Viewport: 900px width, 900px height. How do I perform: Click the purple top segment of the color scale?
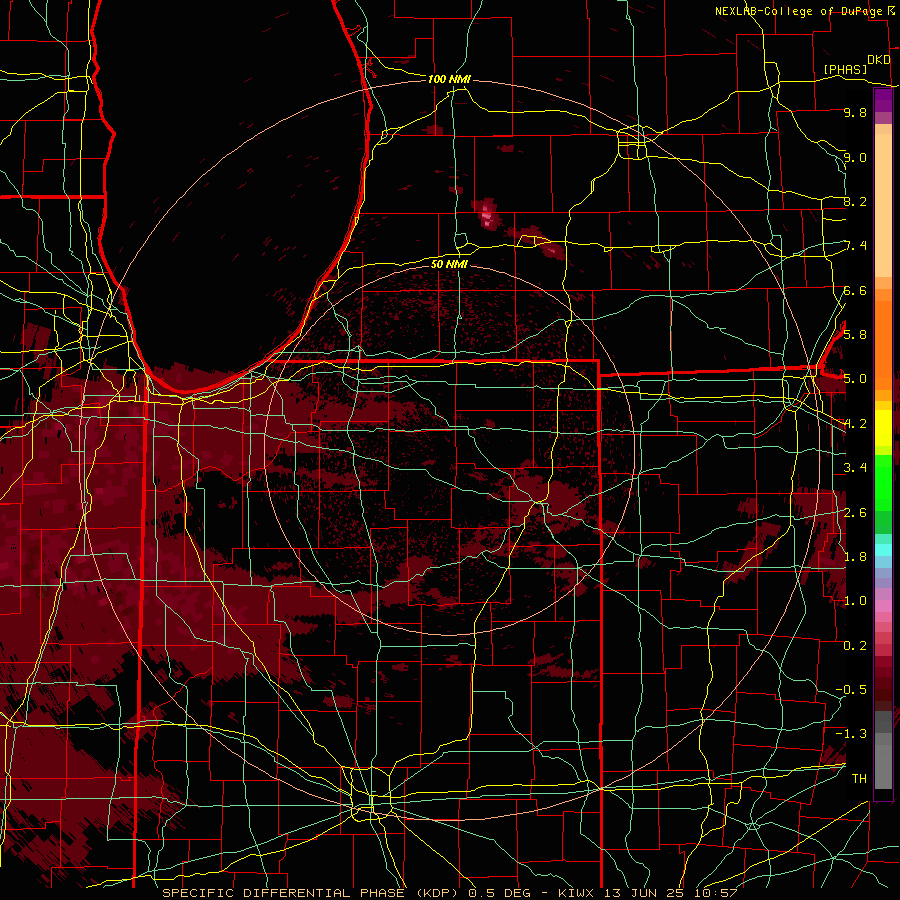coord(883,101)
